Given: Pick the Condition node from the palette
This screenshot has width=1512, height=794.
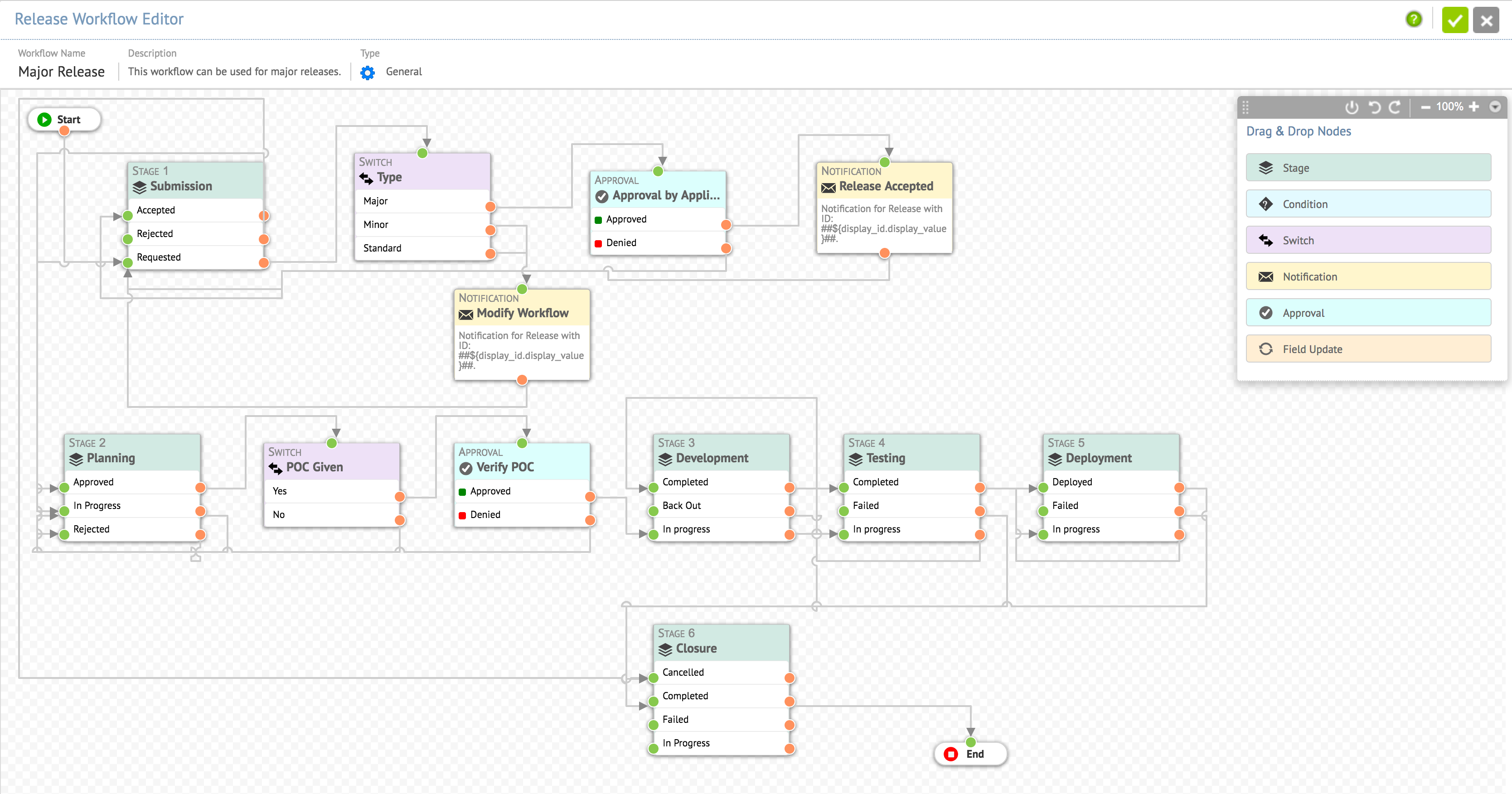Looking at the screenshot, I should (x=1367, y=204).
